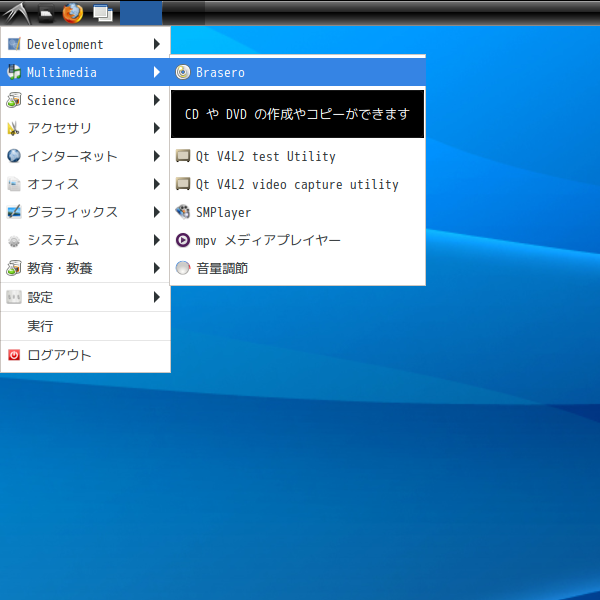Launch Firefox from the top panel
Viewport: 600px width, 600px height.
[72, 13]
